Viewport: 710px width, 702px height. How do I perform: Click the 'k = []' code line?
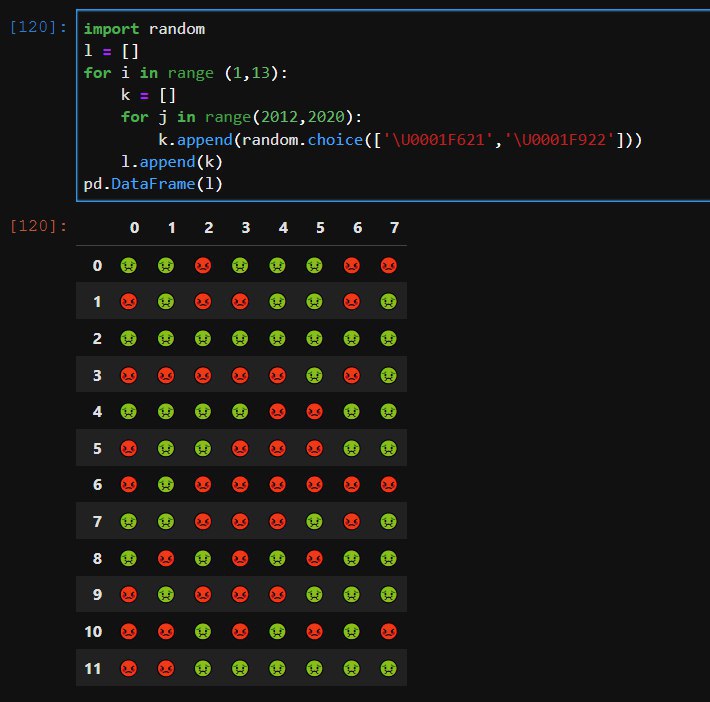point(148,95)
